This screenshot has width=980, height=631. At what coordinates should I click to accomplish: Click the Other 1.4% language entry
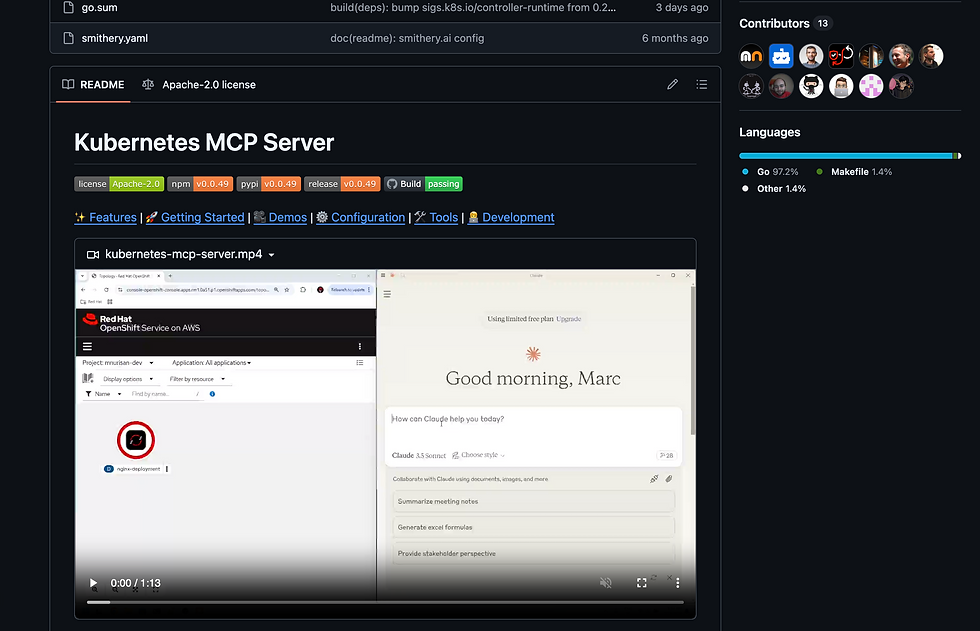(x=774, y=189)
